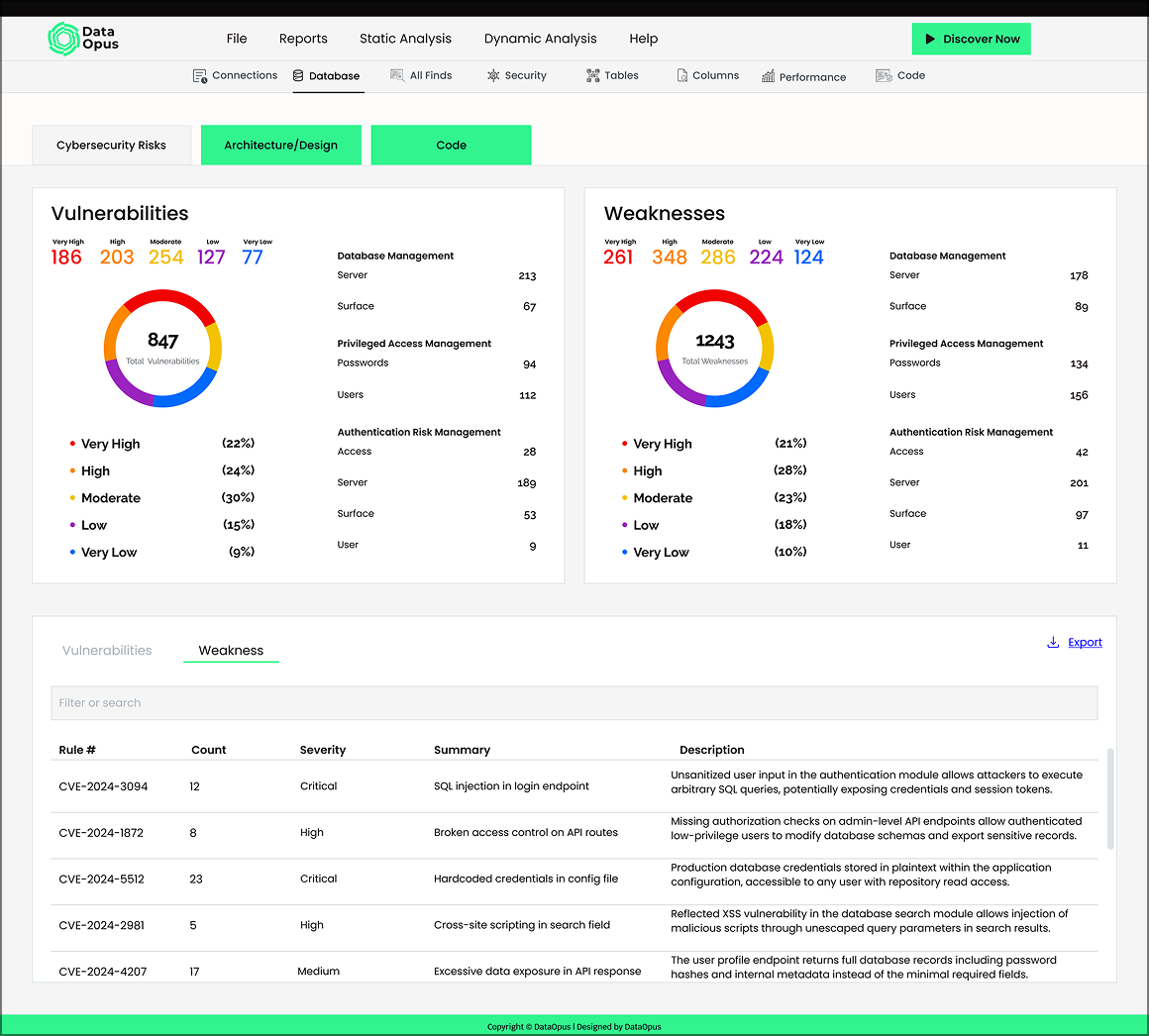
Task: Click the Filter or search field
Action: (x=574, y=702)
